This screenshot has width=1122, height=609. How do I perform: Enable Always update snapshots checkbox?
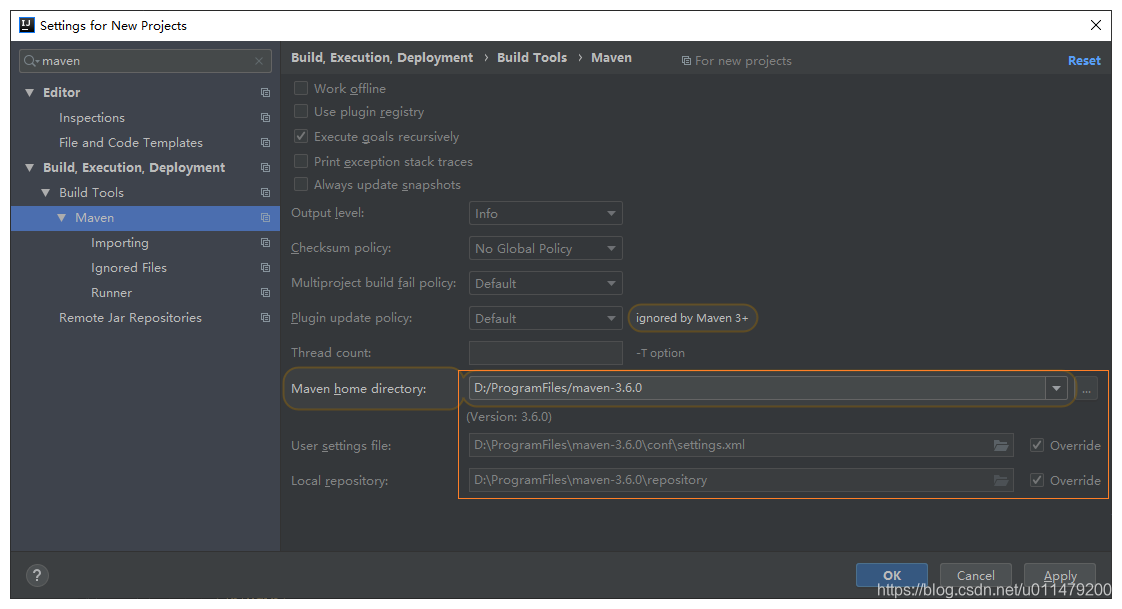pyautogui.click(x=301, y=185)
